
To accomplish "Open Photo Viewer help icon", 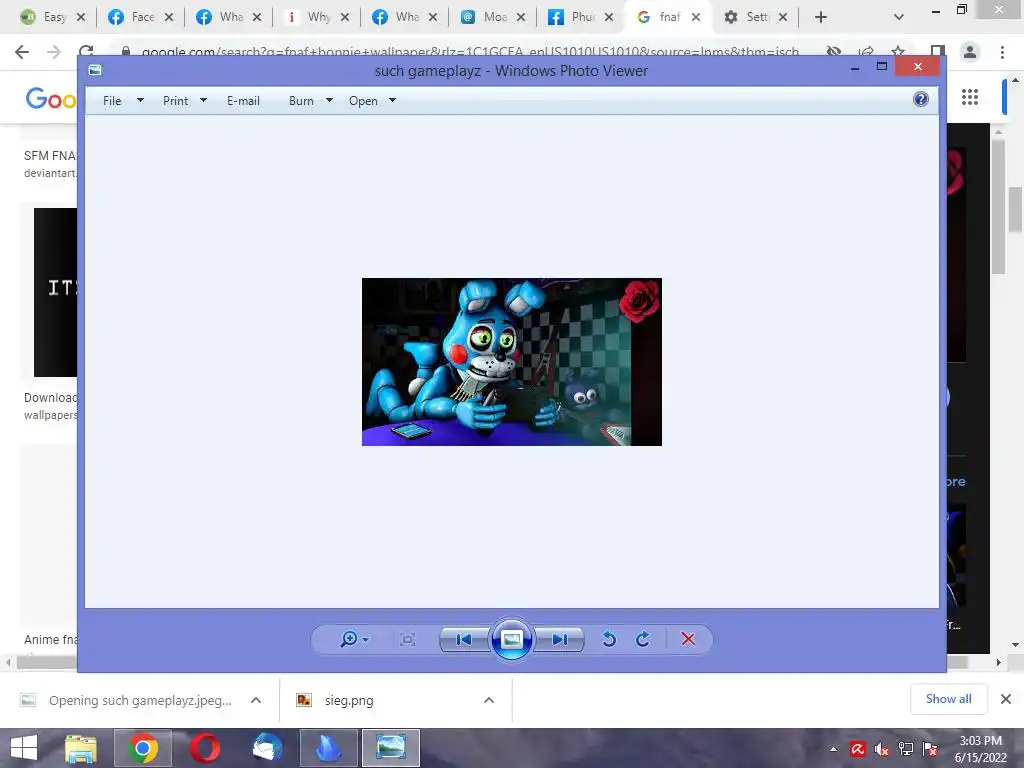I will (x=921, y=99).
